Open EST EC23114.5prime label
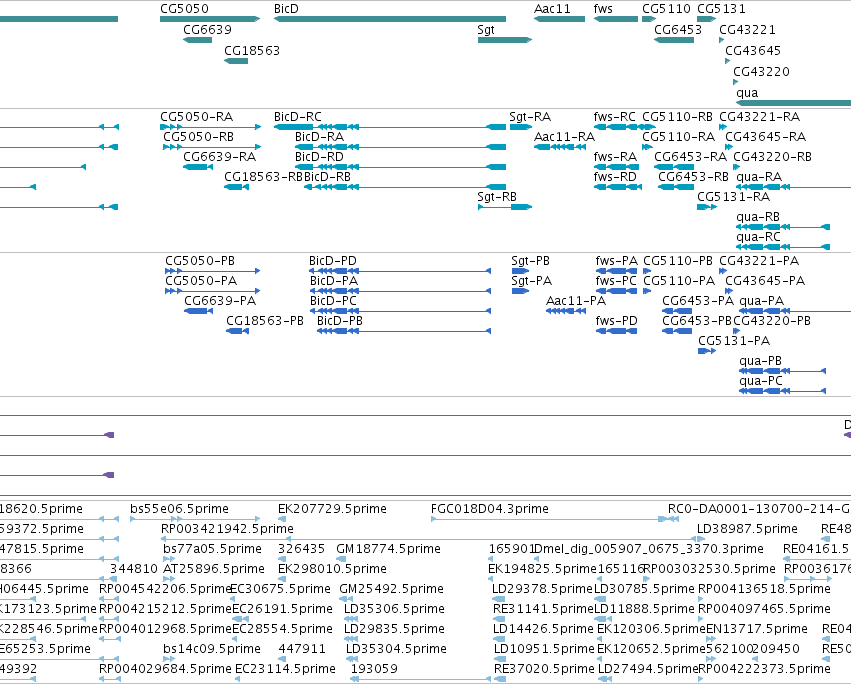The height and width of the screenshot is (684, 851). click(285, 669)
